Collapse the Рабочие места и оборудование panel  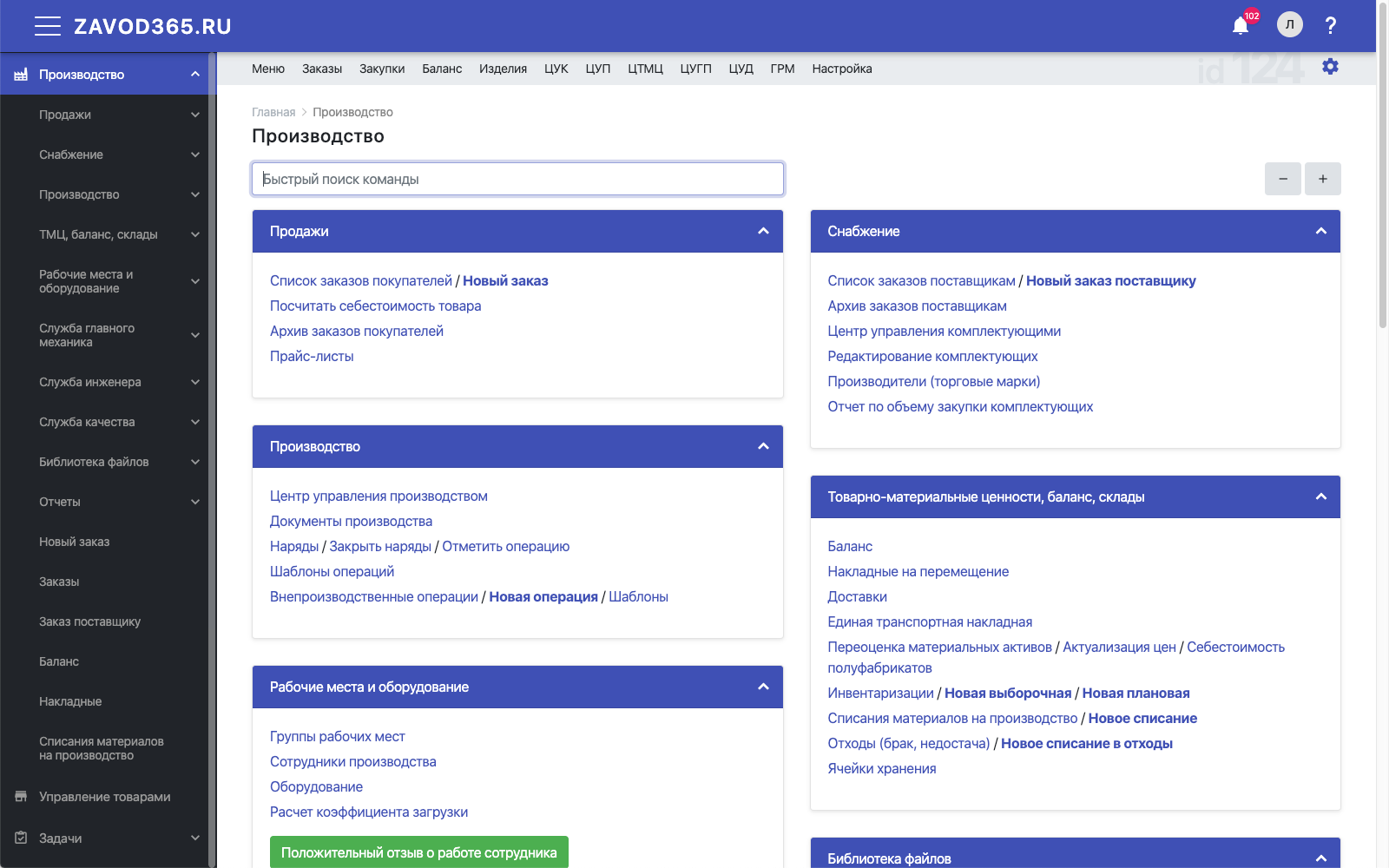[x=763, y=687]
